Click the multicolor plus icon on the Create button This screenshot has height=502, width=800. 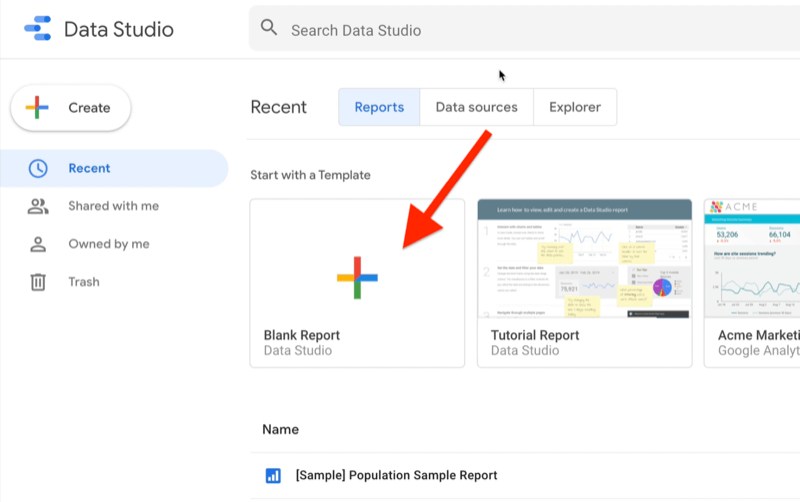pyautogui.click(x=37, y=107)
